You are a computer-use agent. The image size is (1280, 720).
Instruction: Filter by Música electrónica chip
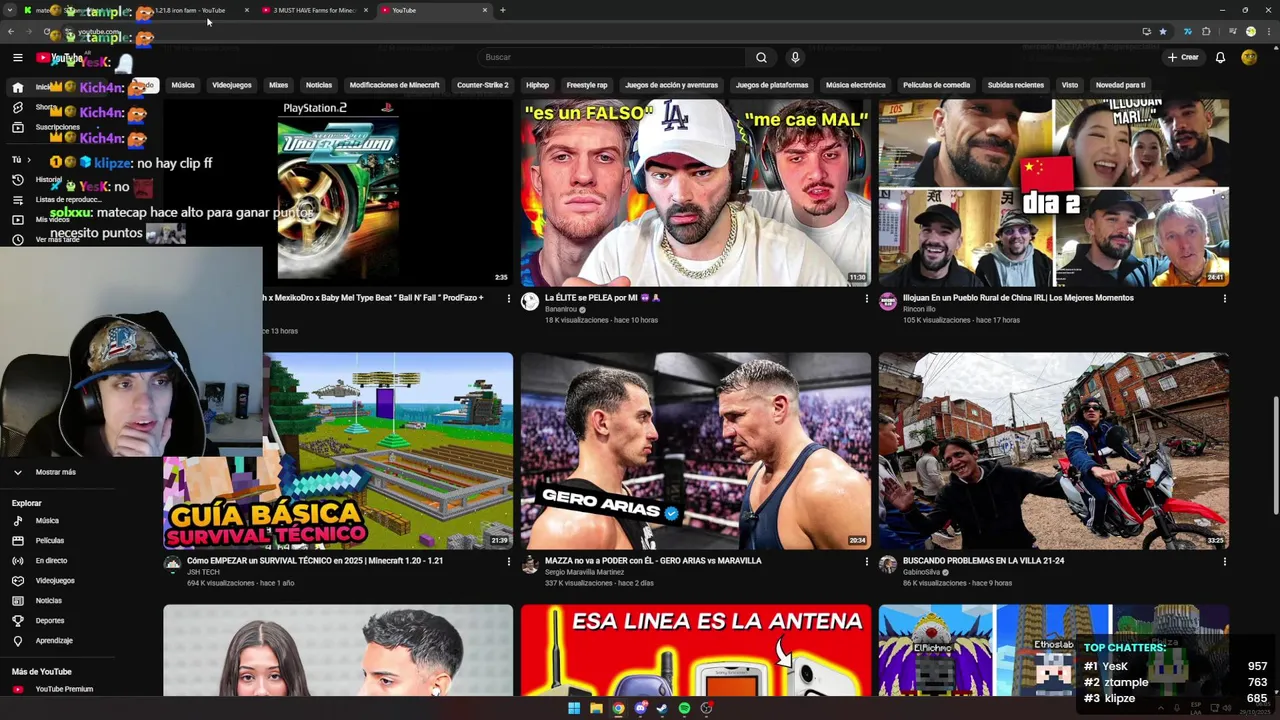(856, 85)
